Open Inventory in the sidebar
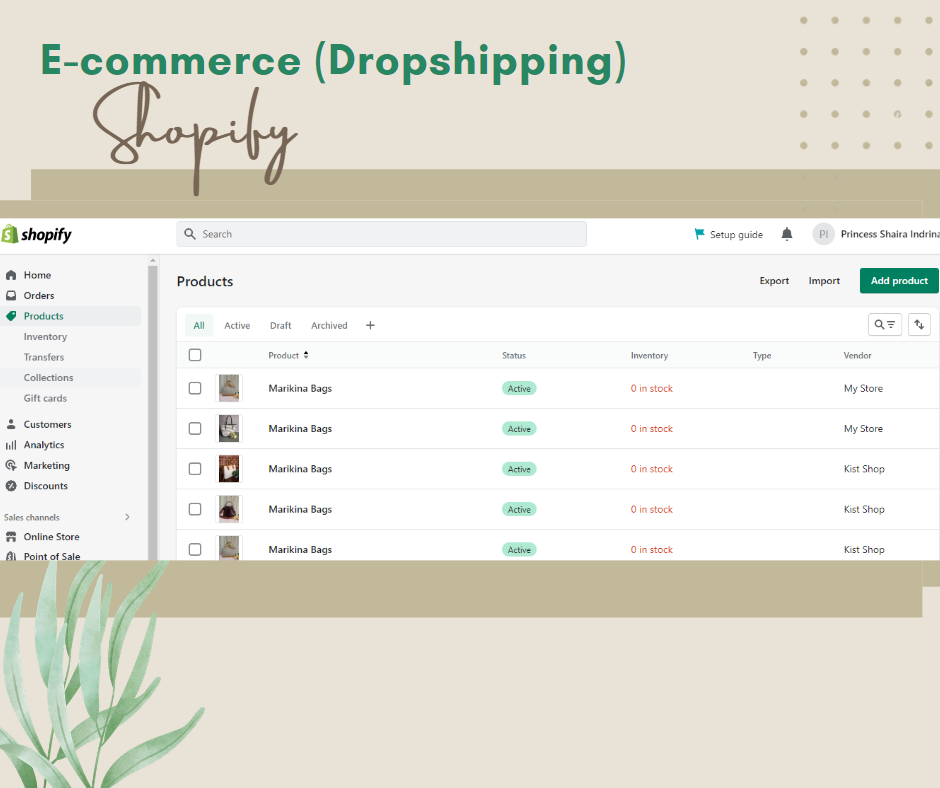This screenshot has height=788, width=940. [46, 337]
